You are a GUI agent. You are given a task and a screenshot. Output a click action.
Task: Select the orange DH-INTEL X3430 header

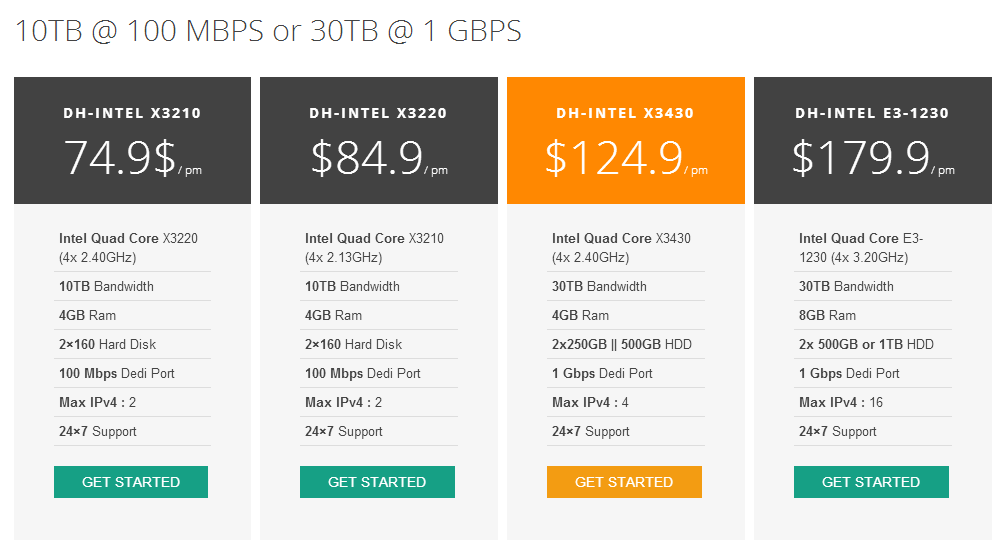[x=625, y=113]
